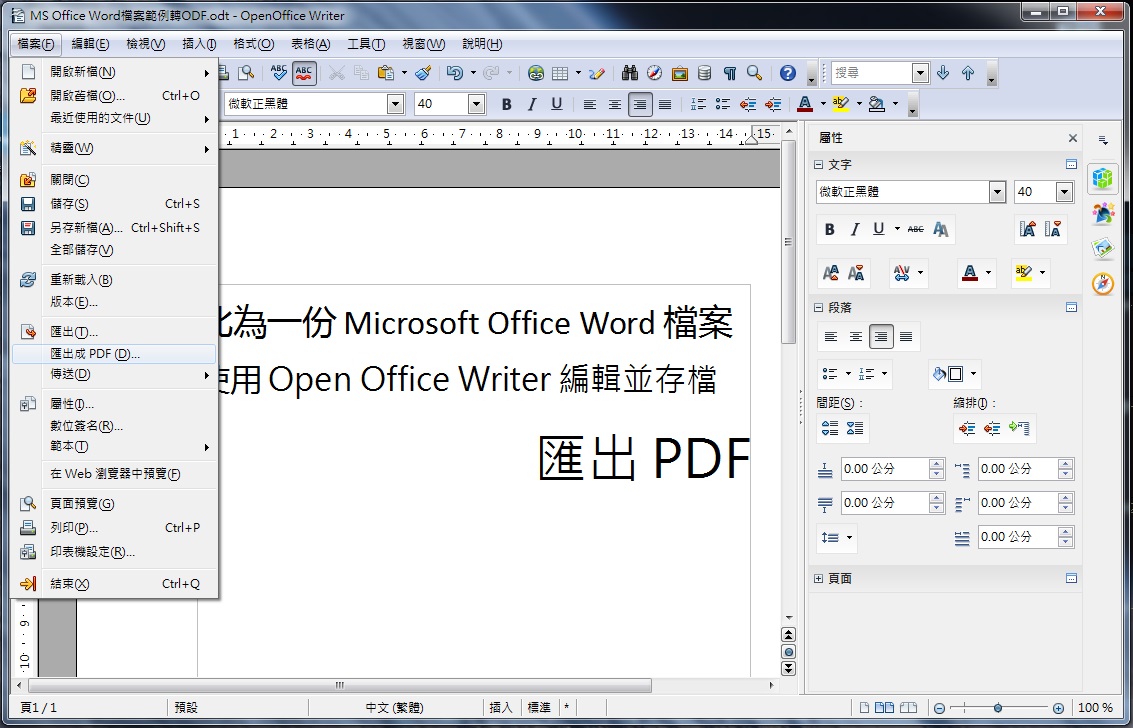
Task: Toggle Bold in the sidebar text panel
Action: [829, 230]
